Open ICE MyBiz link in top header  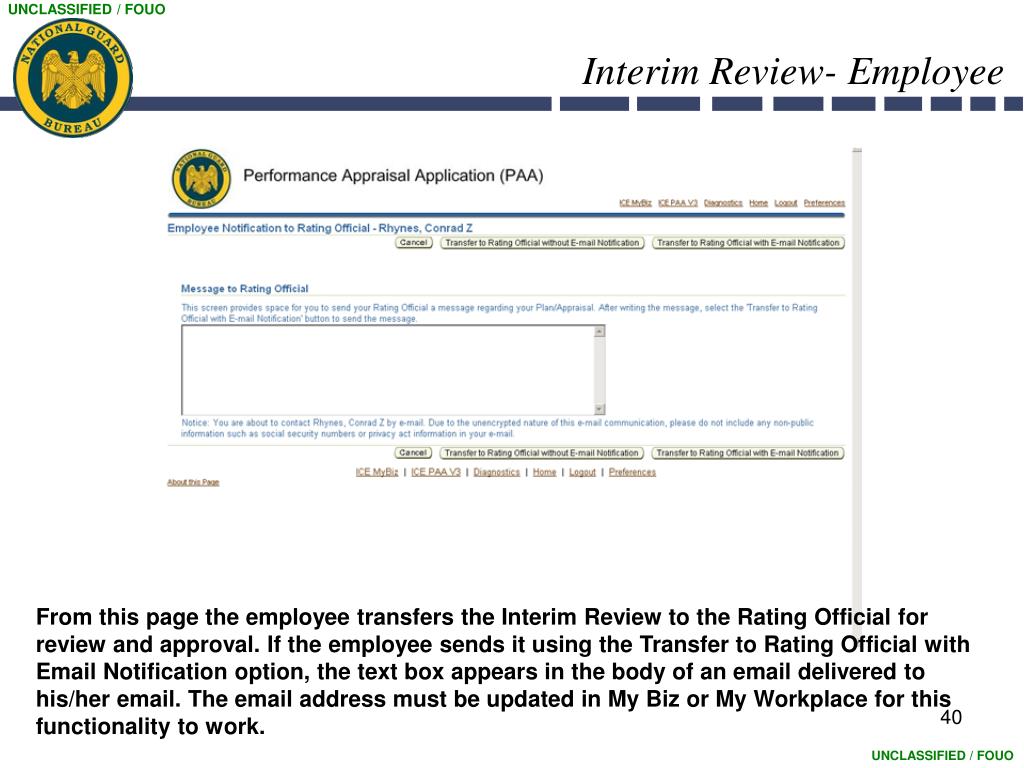pos(635,203)
